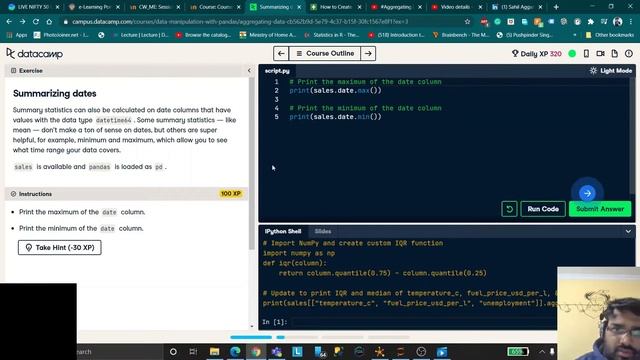The width and height of the screenshot is (640, 360).
Task: Show hidden system tray icons chevron
Action: pyautogui.click(x=542, y=351)
